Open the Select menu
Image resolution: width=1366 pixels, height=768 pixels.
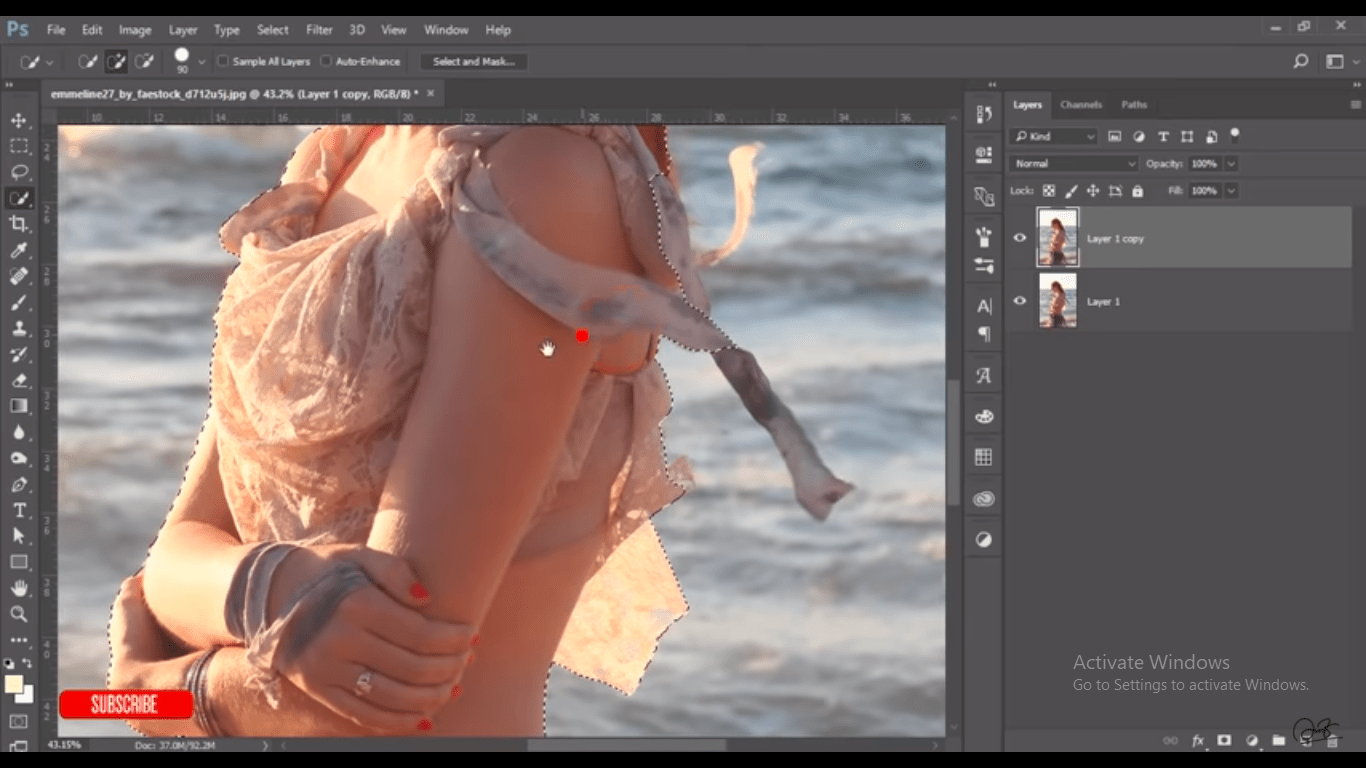click(x=272, y=29)
